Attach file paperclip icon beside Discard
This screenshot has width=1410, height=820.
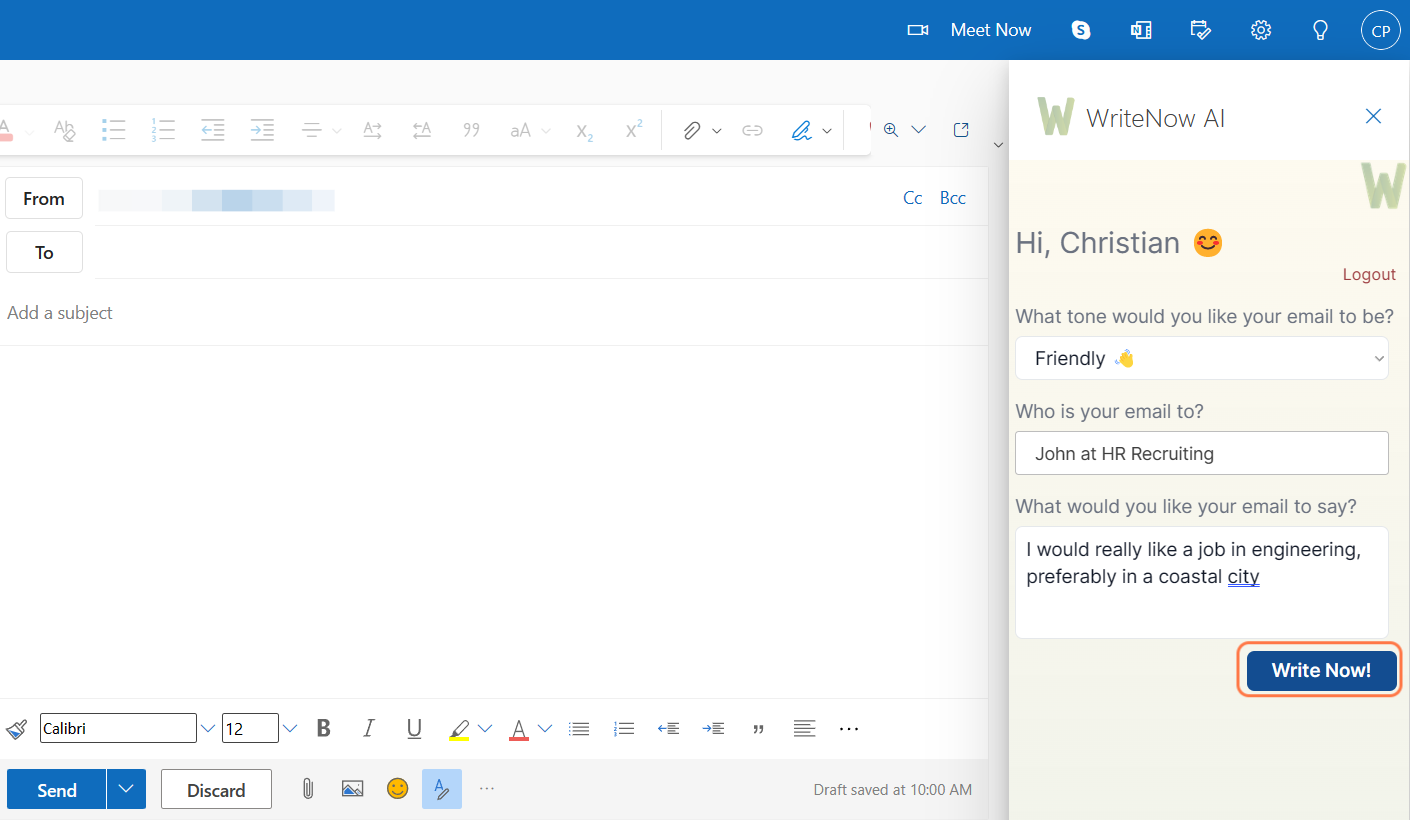tap(308, 789)
